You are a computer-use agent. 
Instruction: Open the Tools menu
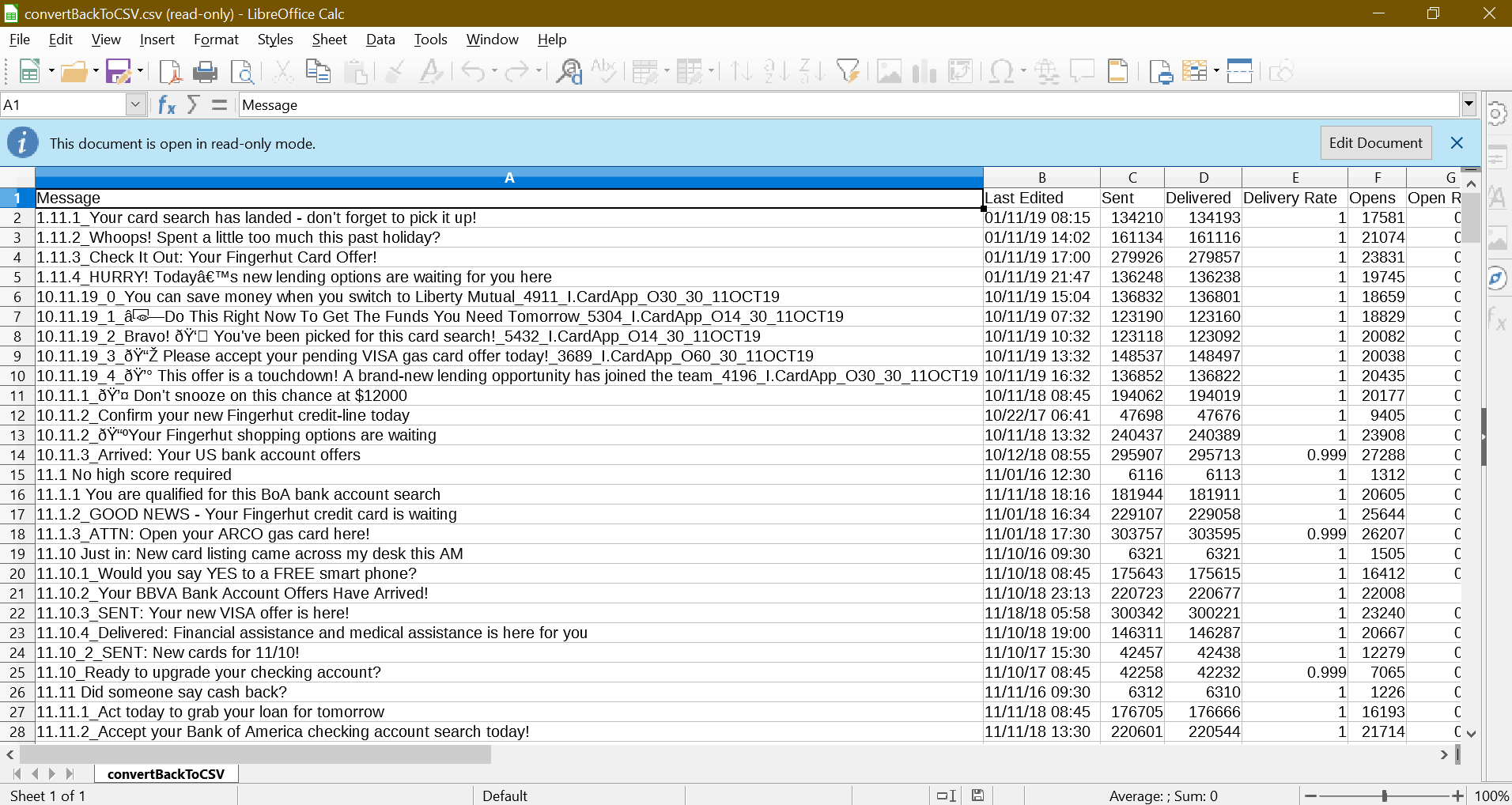tap(430, 40)
